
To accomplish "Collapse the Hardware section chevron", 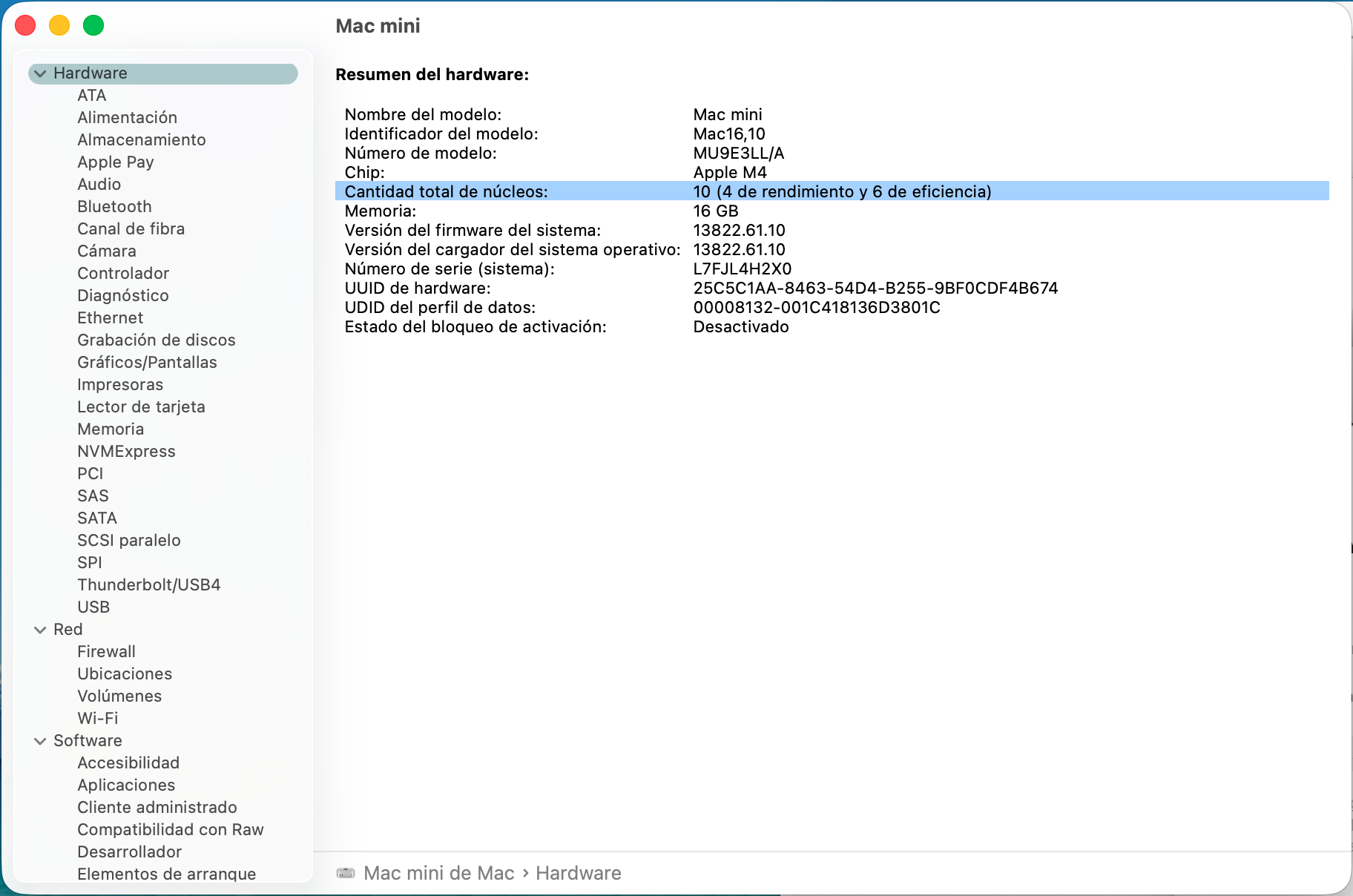I will click(x=40, y=73).
